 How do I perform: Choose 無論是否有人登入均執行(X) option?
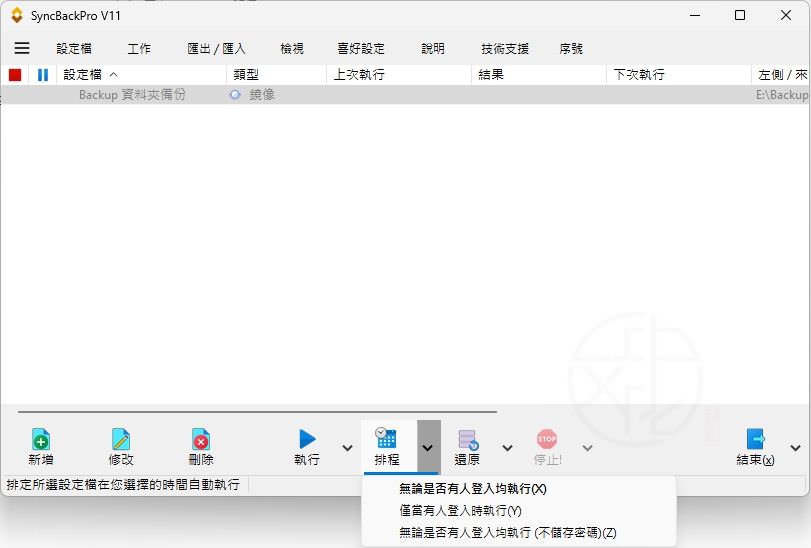pyautogui.click(x=472, y=489)
